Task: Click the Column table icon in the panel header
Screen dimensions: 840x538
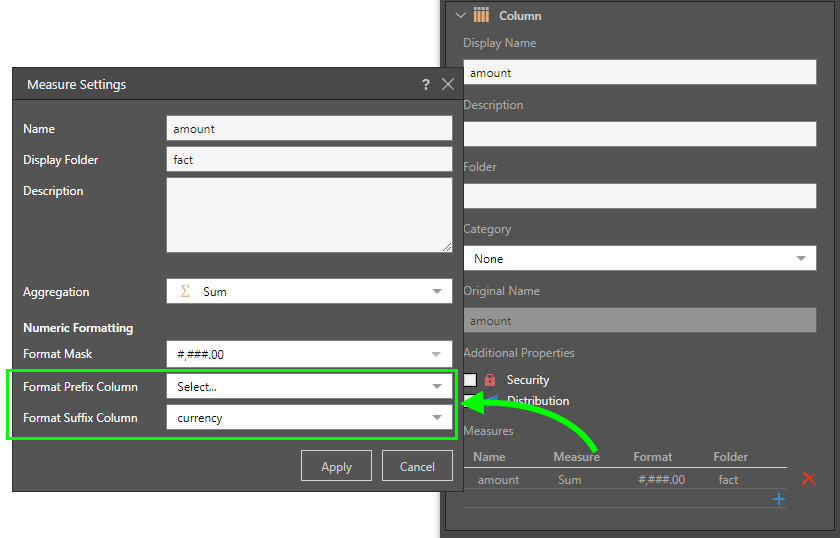Action: [x=481, y=15]
